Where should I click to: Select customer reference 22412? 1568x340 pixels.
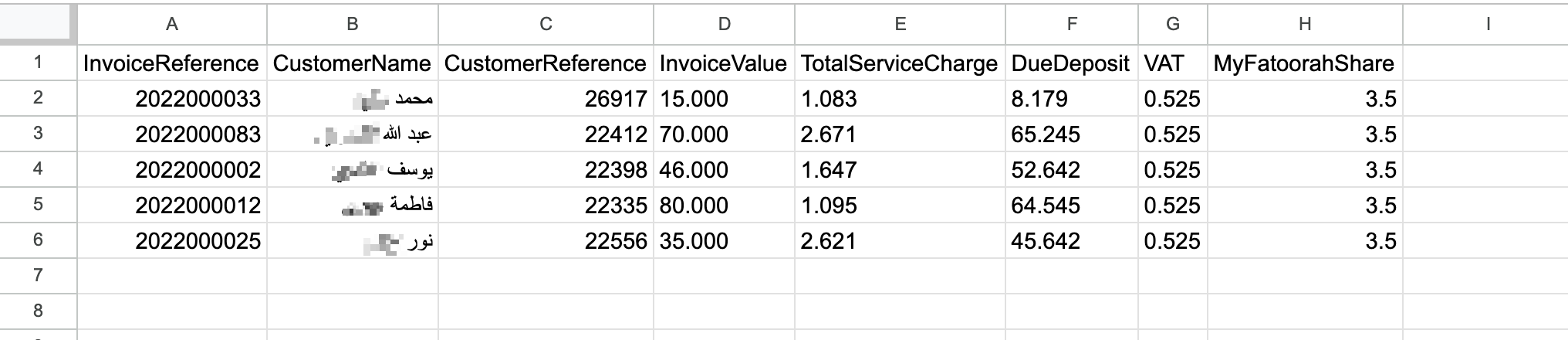546,134
